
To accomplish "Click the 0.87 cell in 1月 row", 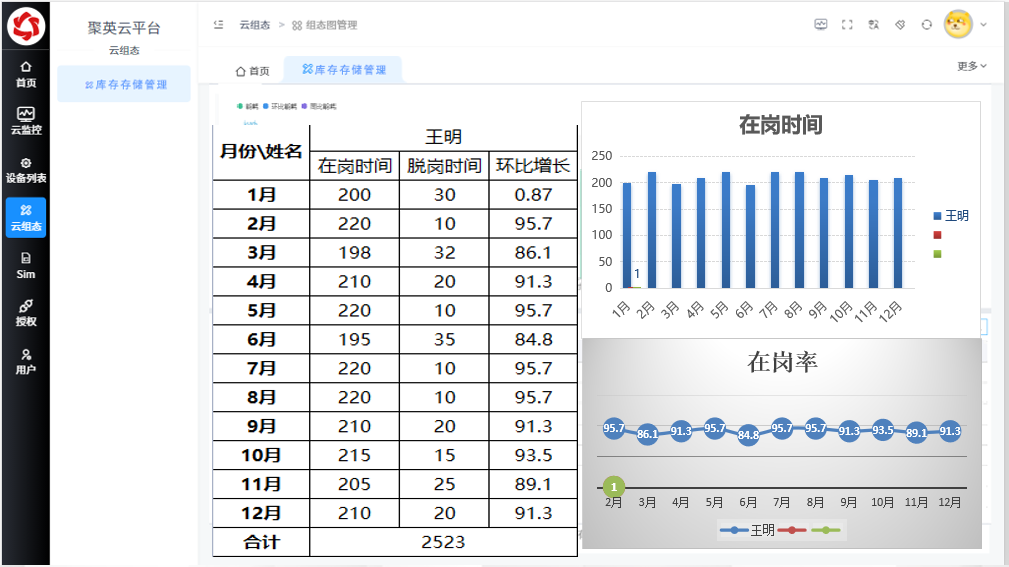I will pos(533,194).
